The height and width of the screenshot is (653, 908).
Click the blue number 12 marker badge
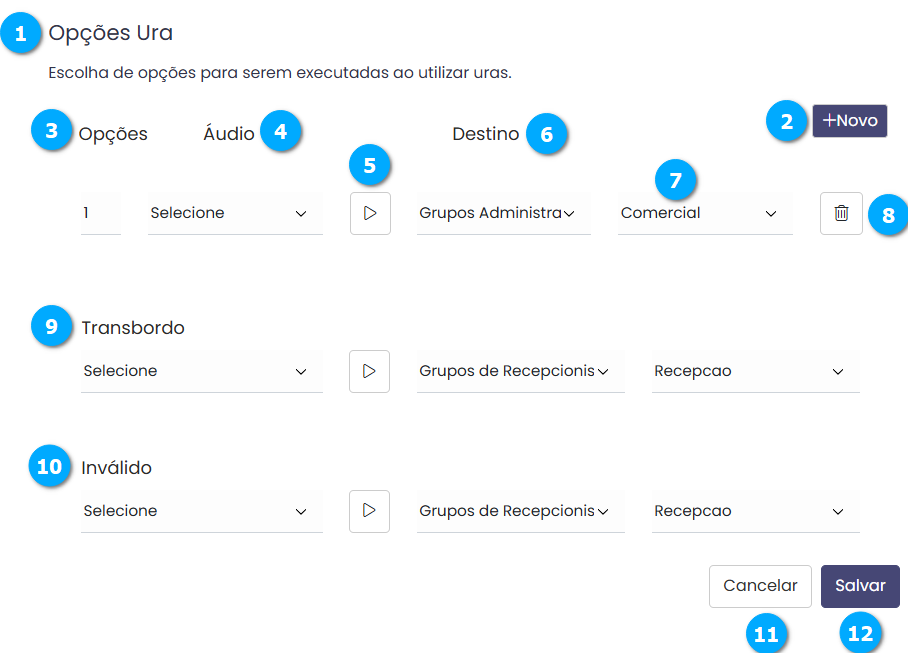tap(860, 633)
